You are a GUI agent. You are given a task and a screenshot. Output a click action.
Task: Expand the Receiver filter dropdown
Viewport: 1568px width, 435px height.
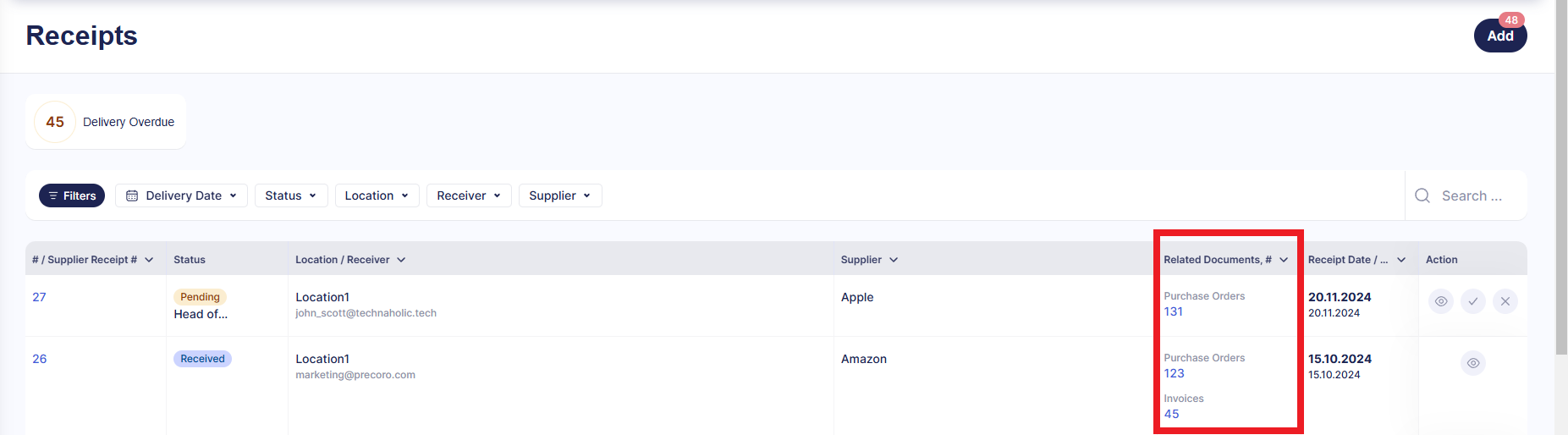coord(469,195)
